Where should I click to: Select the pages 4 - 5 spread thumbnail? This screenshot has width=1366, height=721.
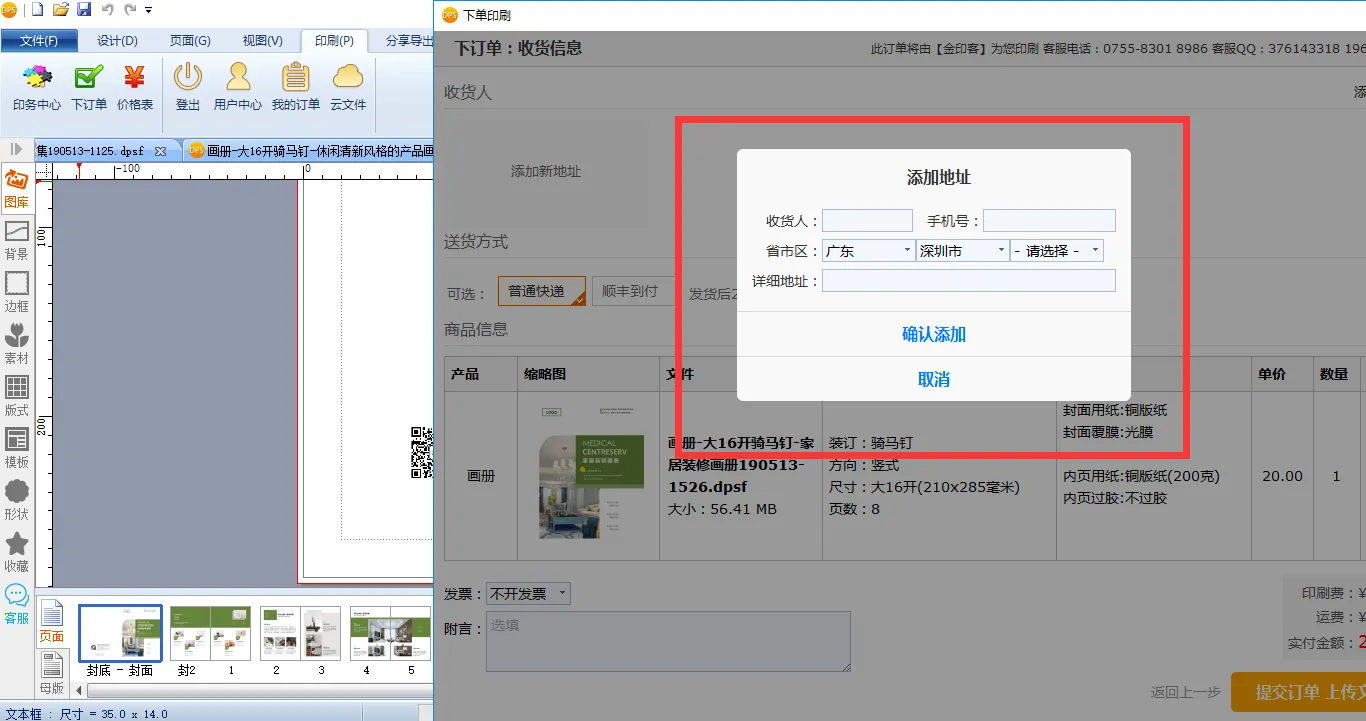(390, 633)
